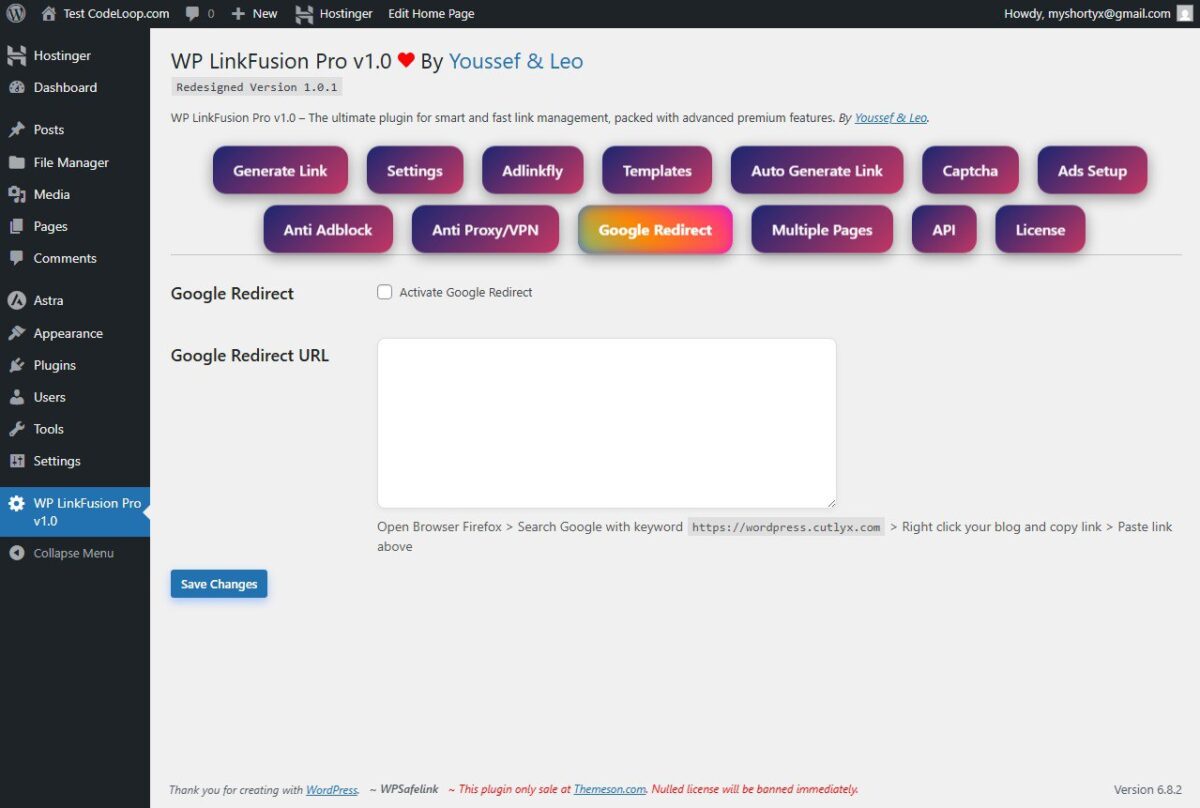Click the Posts pushpin icon
Image resolution: width=1200 pixels, height=808 pixels.
click(x=16, y=130)
